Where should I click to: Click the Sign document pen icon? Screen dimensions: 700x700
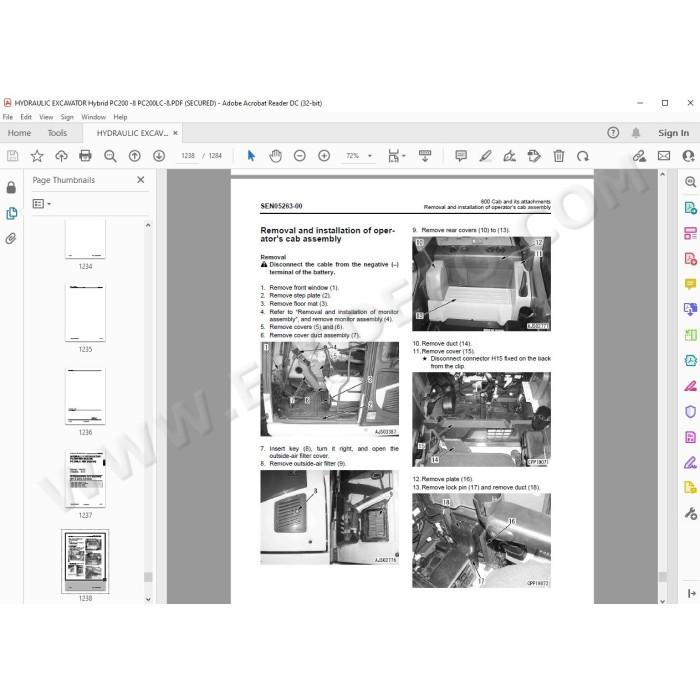509,156
